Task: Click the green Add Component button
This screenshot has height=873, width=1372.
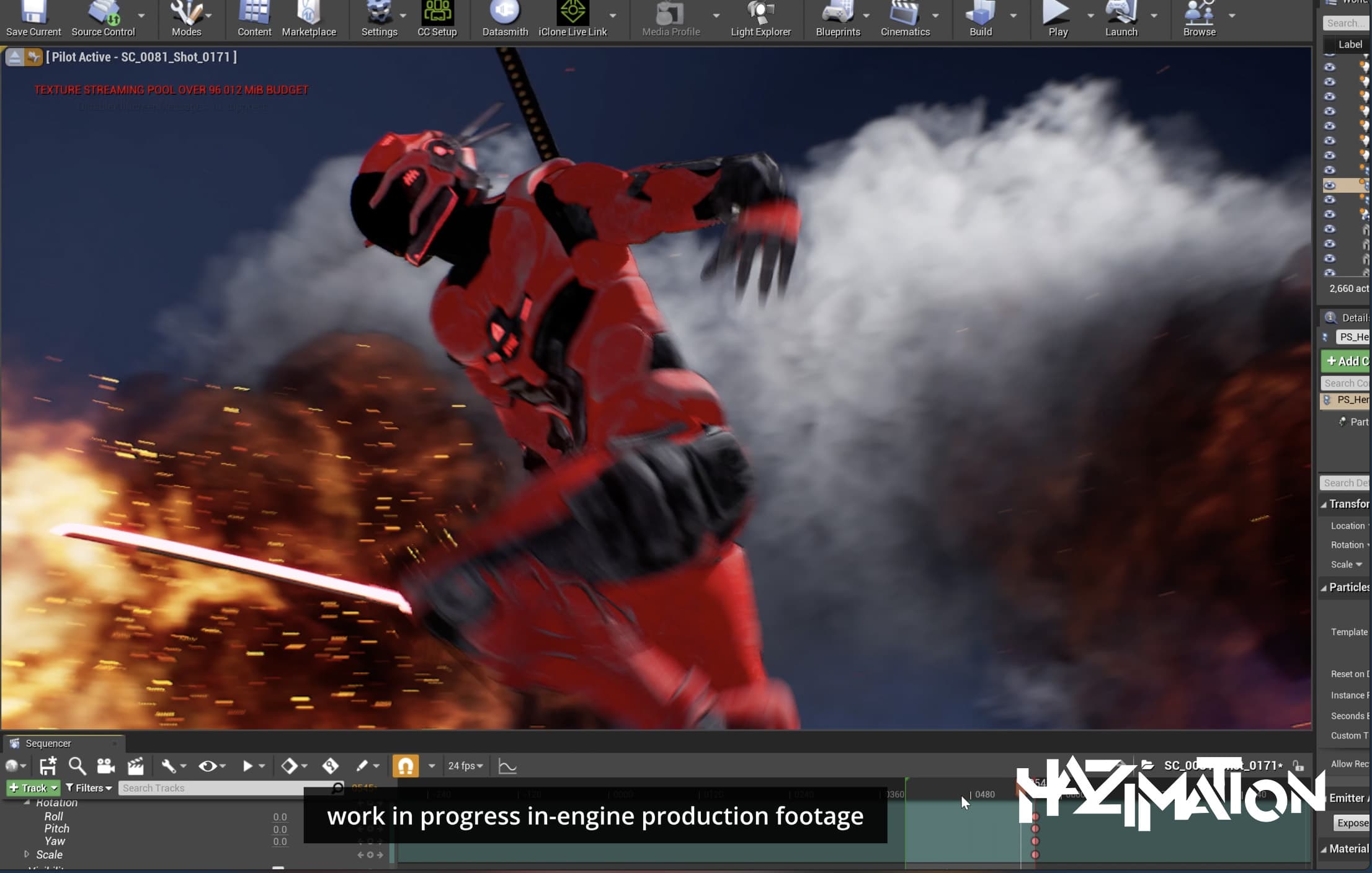Action: (1346, 361)
